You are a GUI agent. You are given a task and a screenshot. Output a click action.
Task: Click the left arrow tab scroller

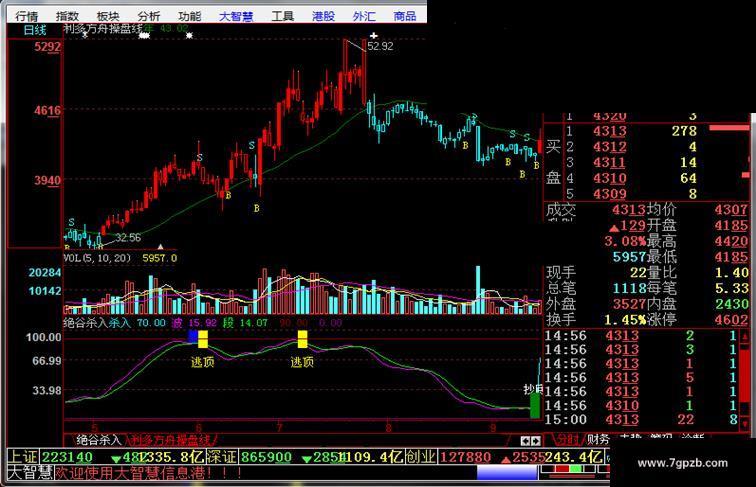click(526, 441)
